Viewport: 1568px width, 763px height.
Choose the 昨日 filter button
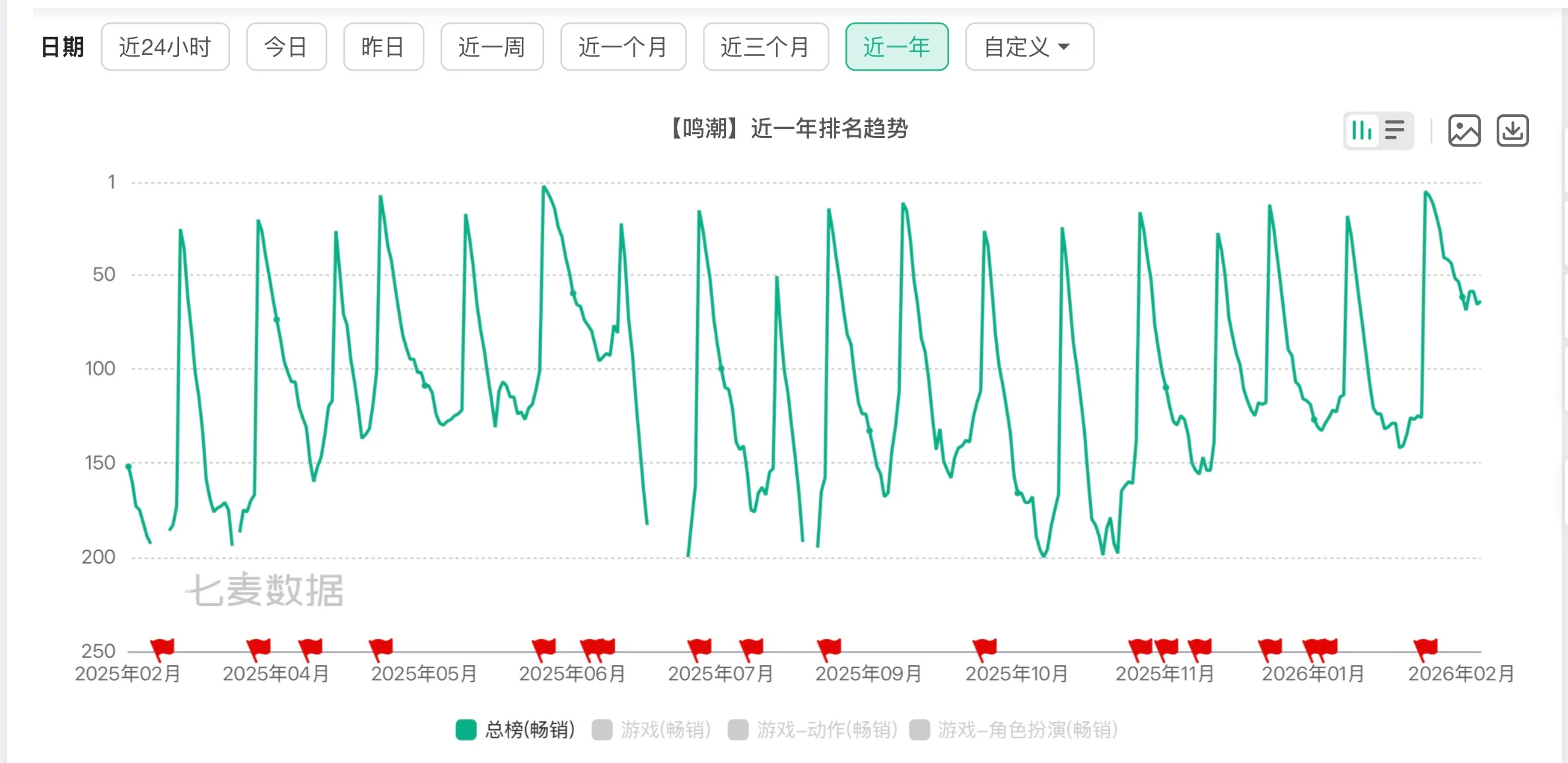pyautogui.click(x=383, y=47)
